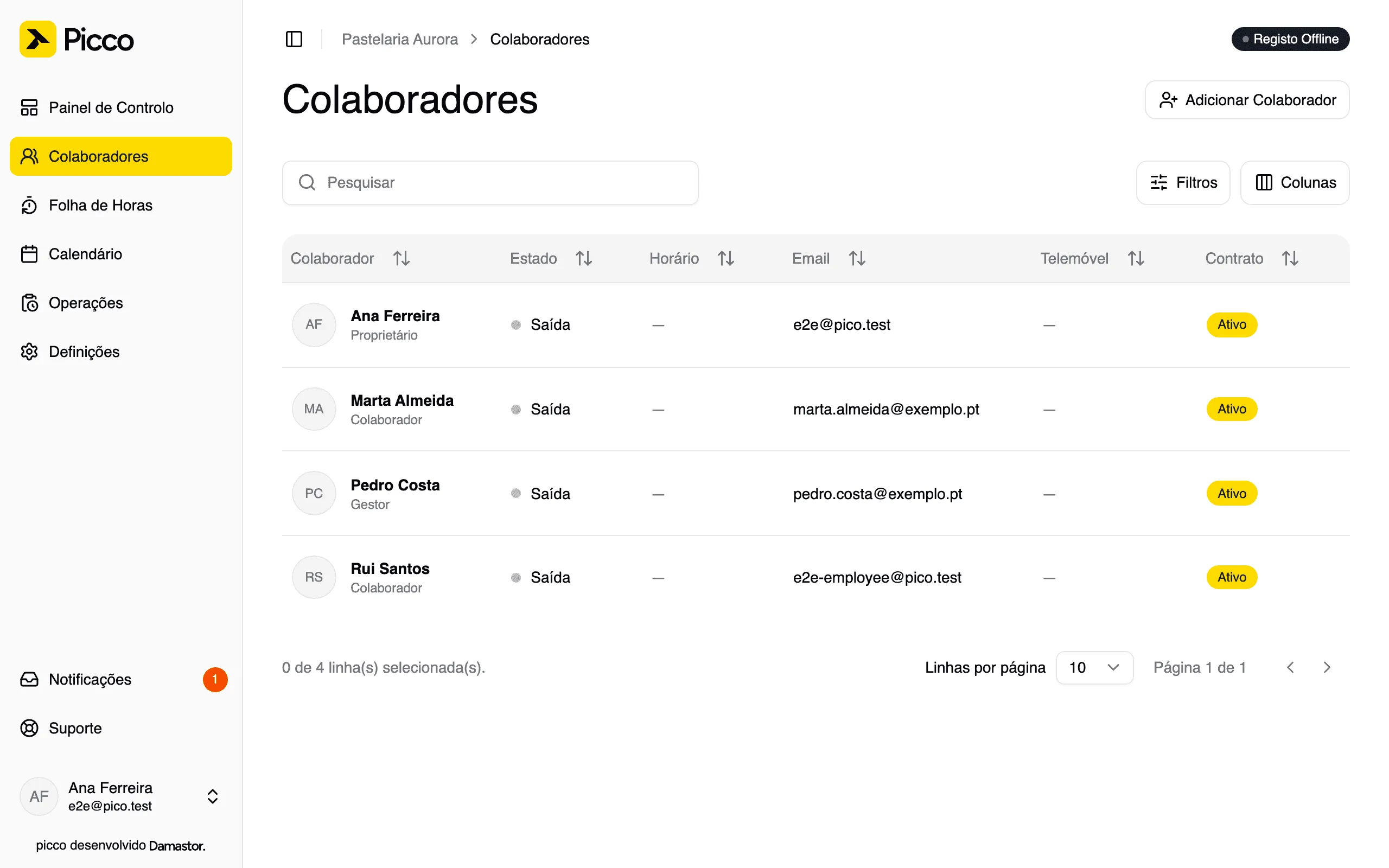Image resolution: width=1389 pixels, height=868 pixels.
Task: Click the search magnifier icon
Action: pyautogui.click(x=307, y=183)
